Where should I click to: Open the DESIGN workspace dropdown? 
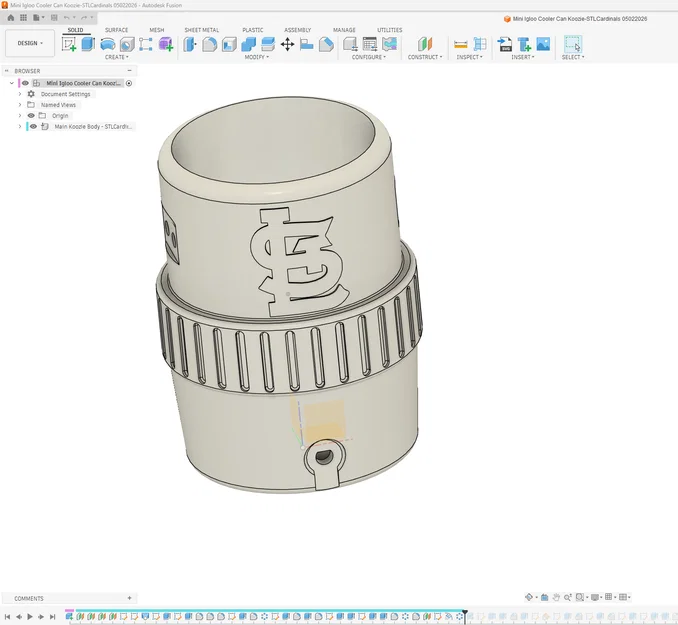(30, 43)
